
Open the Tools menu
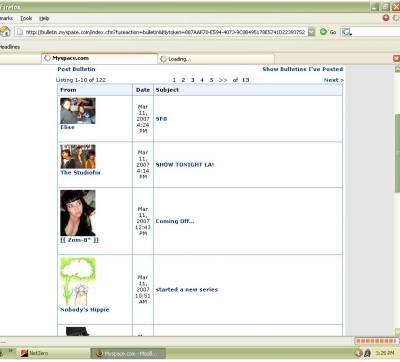(x=26, y=18)
